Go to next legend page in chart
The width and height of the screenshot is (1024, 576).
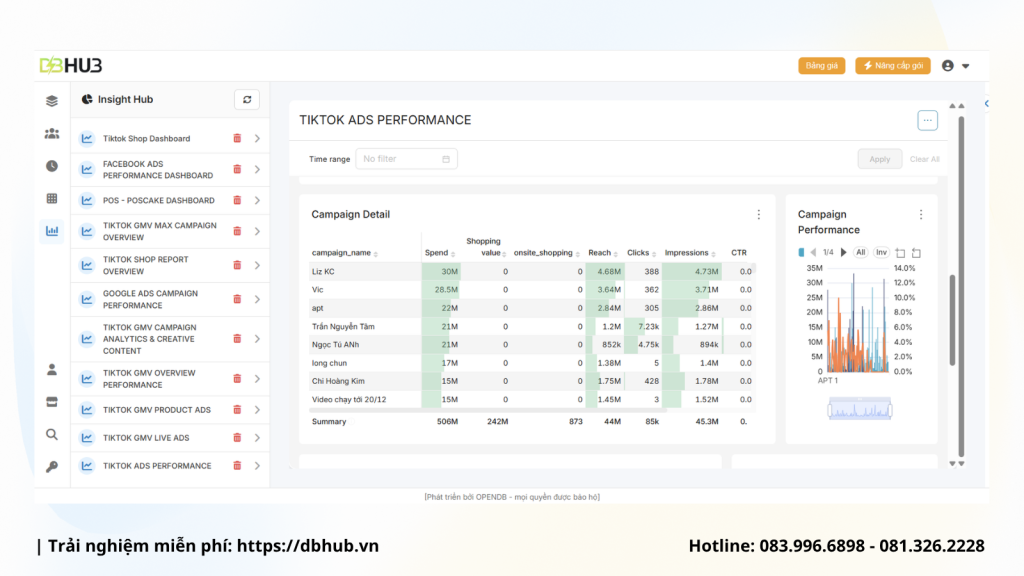coord(843,252)
